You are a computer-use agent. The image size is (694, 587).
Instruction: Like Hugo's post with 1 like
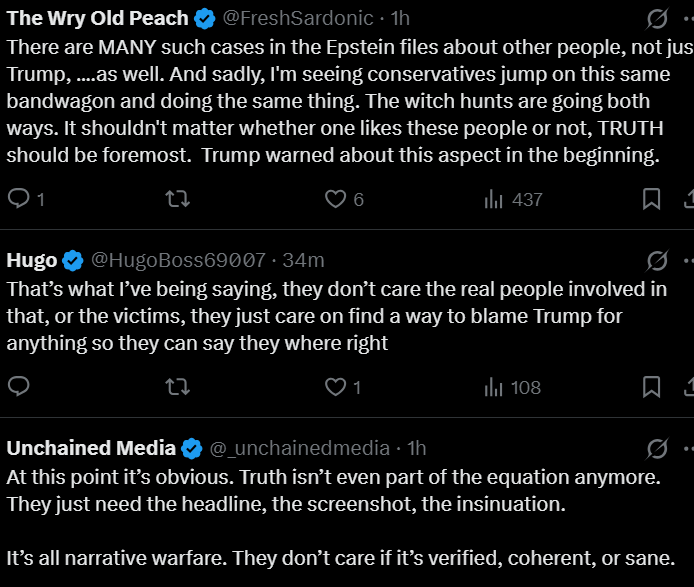336,387
